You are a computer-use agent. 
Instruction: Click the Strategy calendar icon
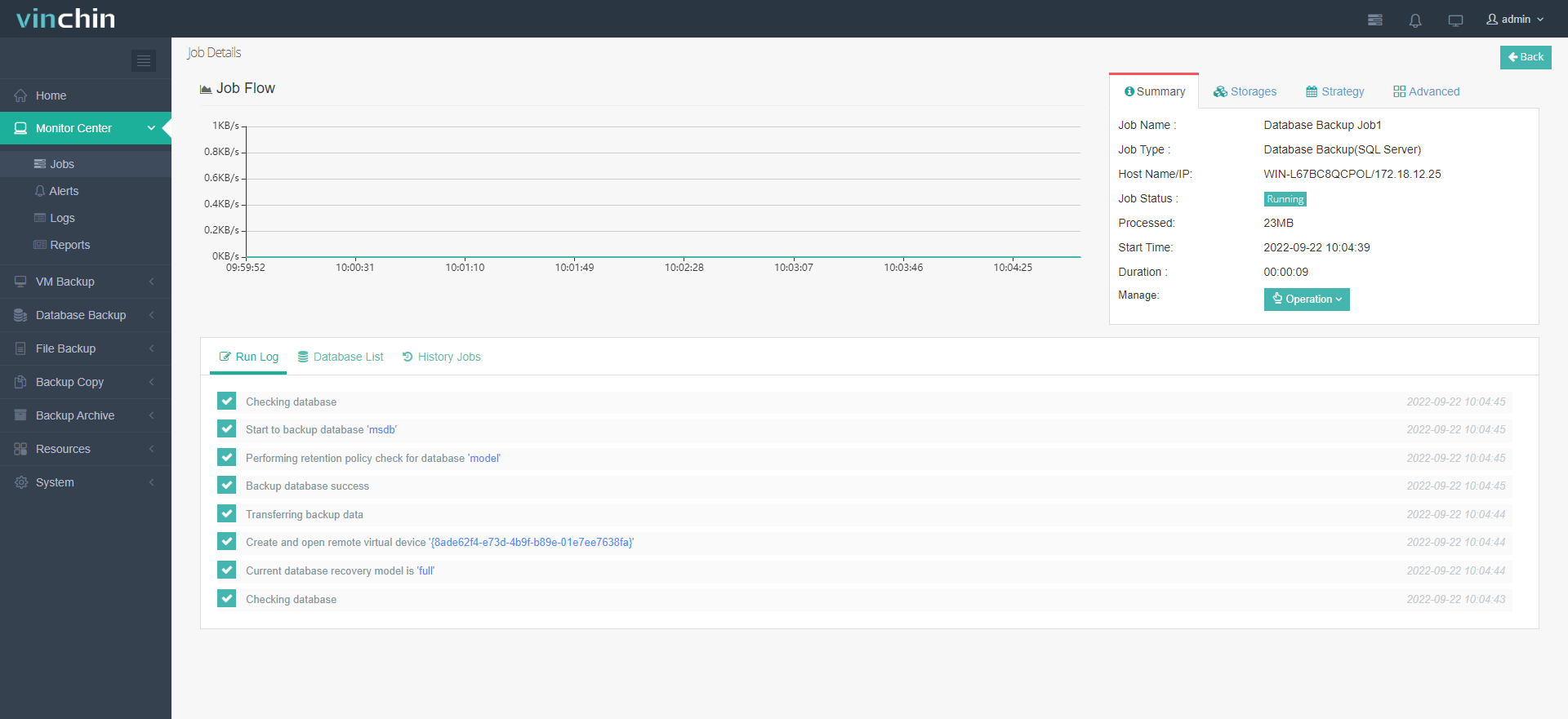tap(1312, 91)
